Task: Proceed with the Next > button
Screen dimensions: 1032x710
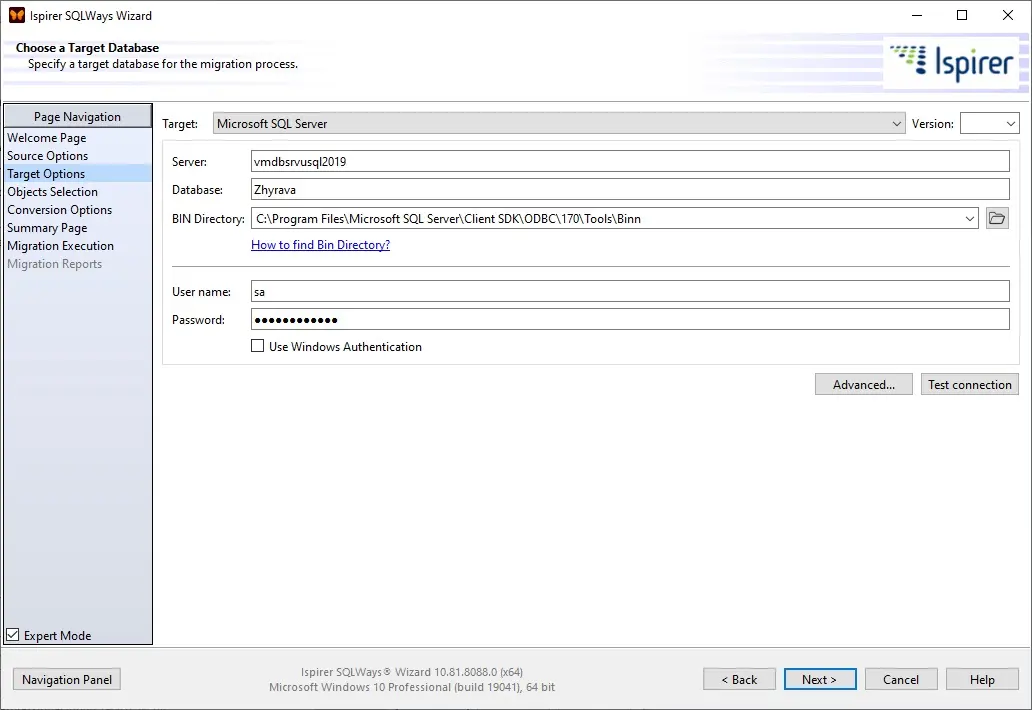Action: click(x=820, y=679)
